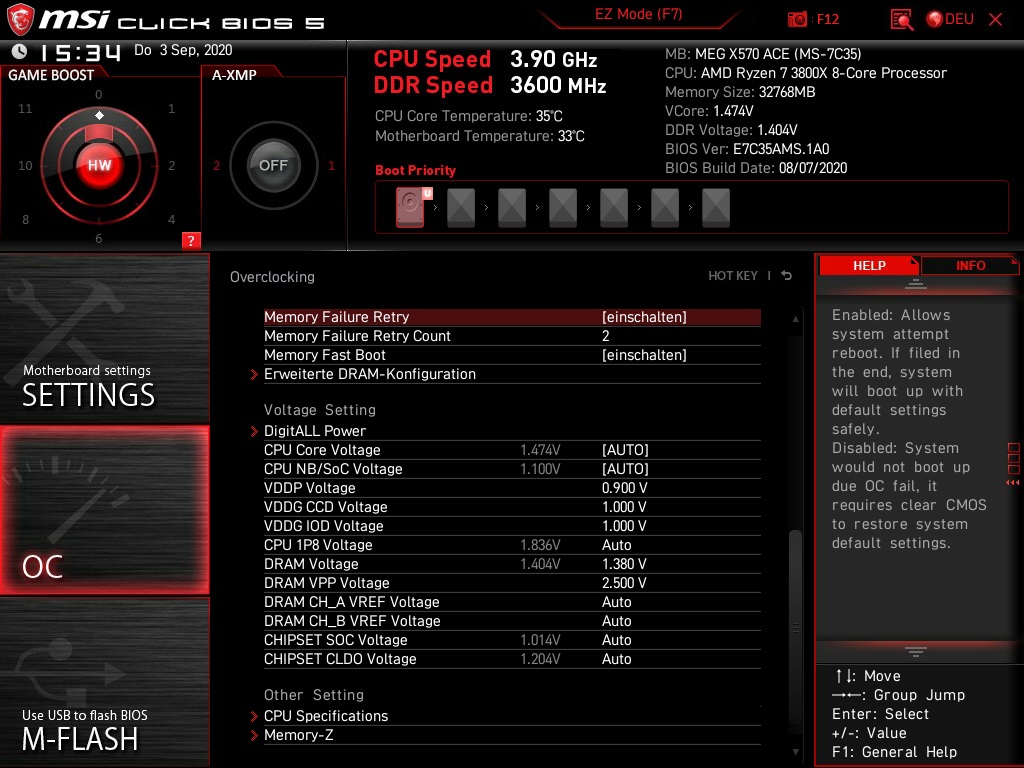
Task: Open the Motherboard SETTINGS section
Action: click(104, 338)
